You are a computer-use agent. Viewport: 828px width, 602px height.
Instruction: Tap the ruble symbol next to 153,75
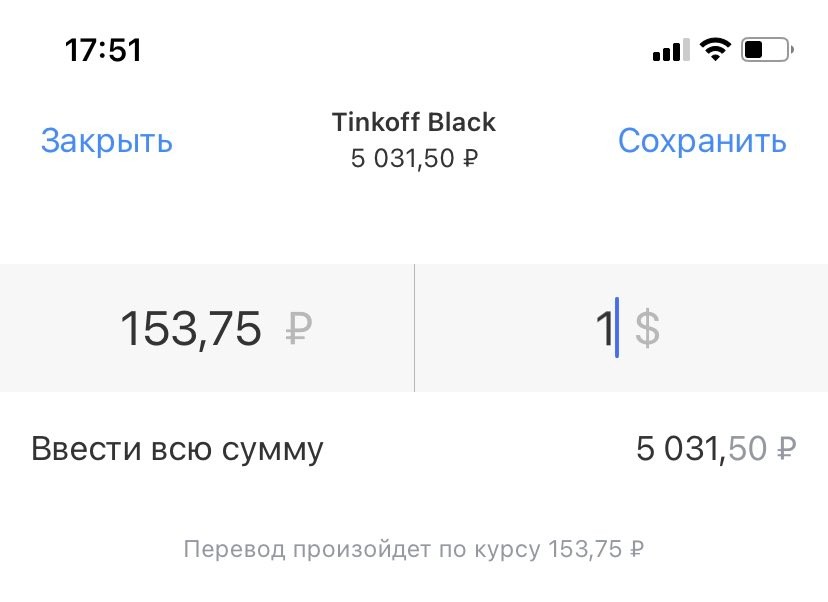[300, 328]
